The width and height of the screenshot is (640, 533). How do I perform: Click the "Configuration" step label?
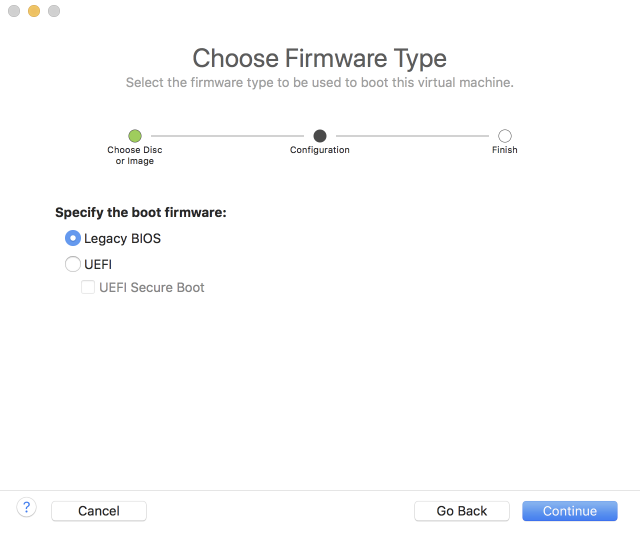(x=320, y=150)
